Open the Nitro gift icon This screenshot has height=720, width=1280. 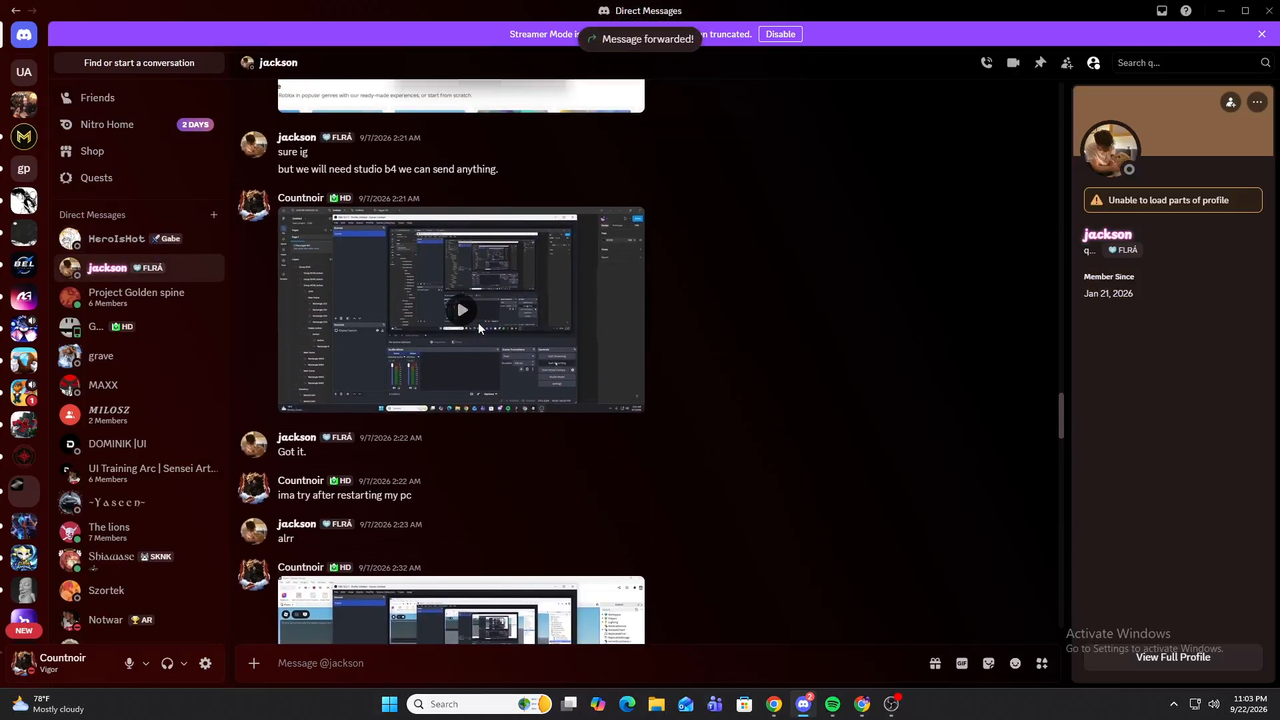pos(935,663)
